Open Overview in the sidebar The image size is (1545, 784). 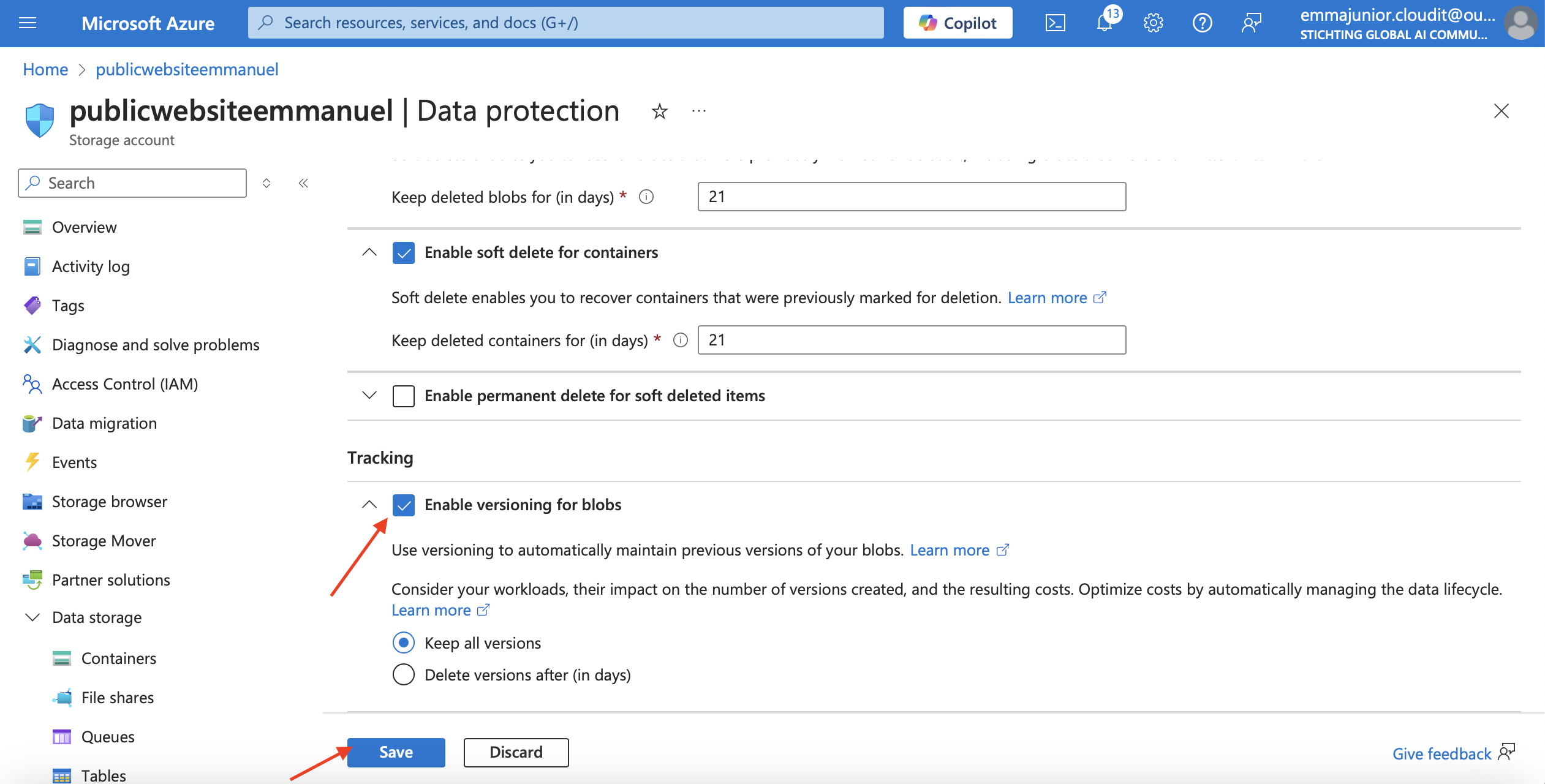click(x=84, y=227)
